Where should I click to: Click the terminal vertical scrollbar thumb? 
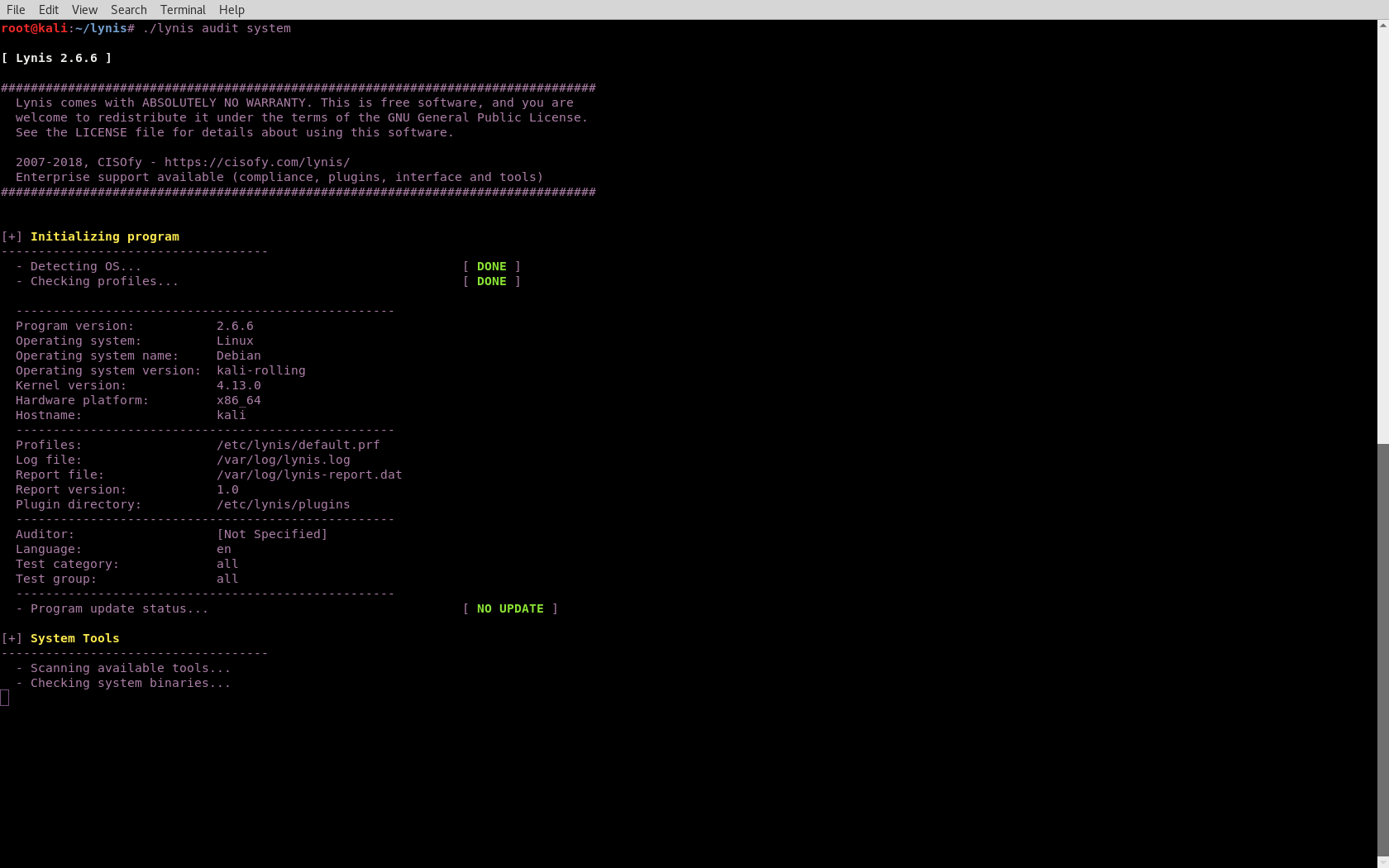click(1382, 650)
